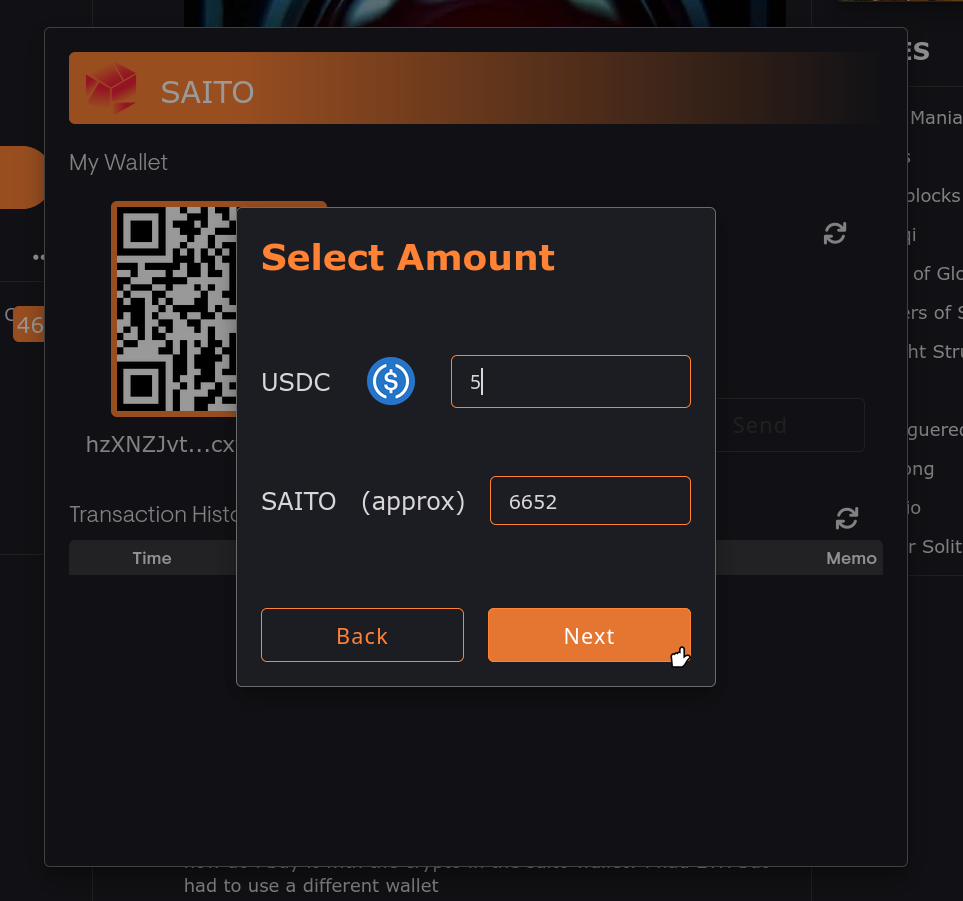Refresh the wallet balance

(x=835, y=234)
